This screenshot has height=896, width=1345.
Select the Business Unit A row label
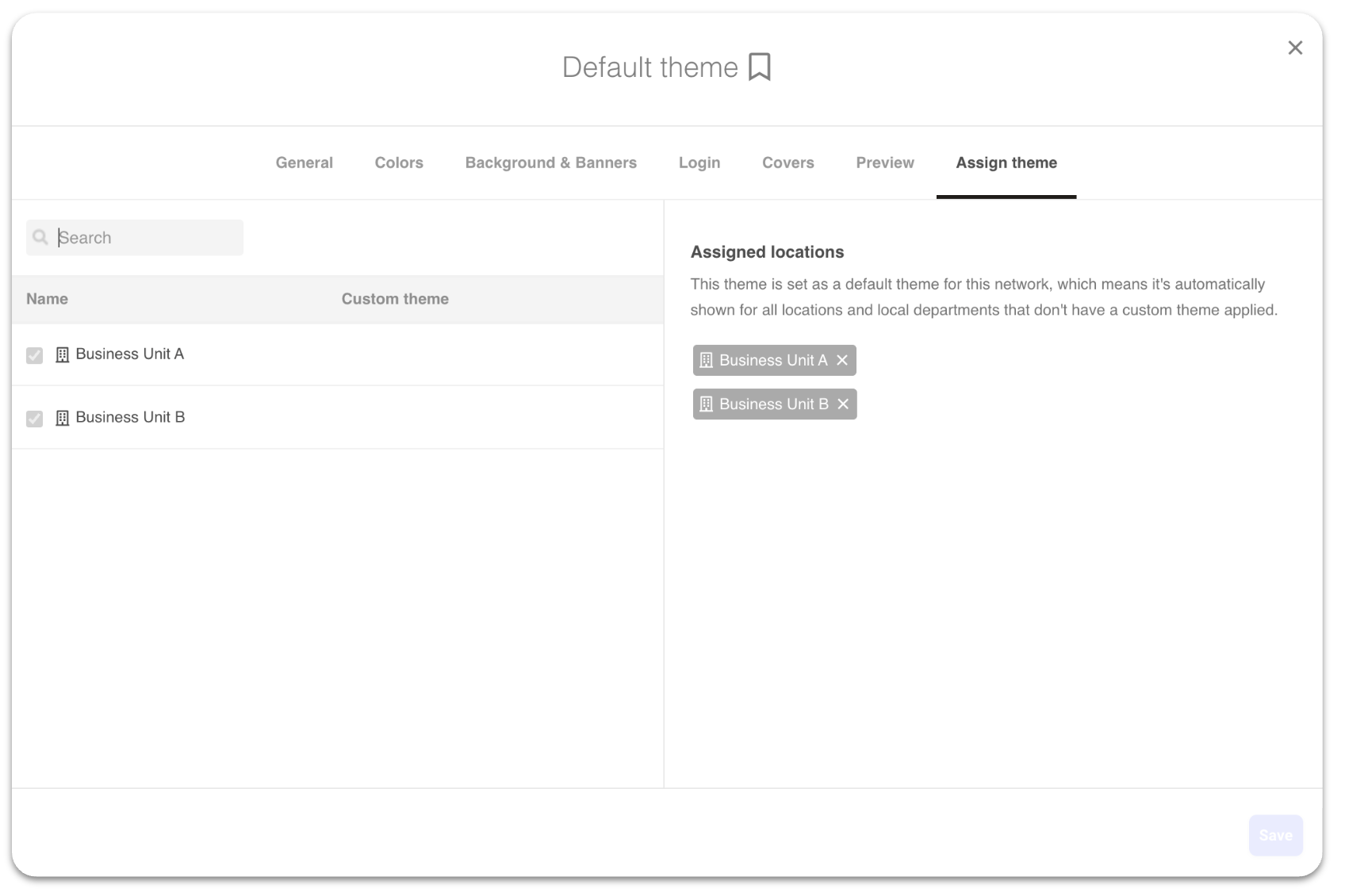click(x=130, y=354)
